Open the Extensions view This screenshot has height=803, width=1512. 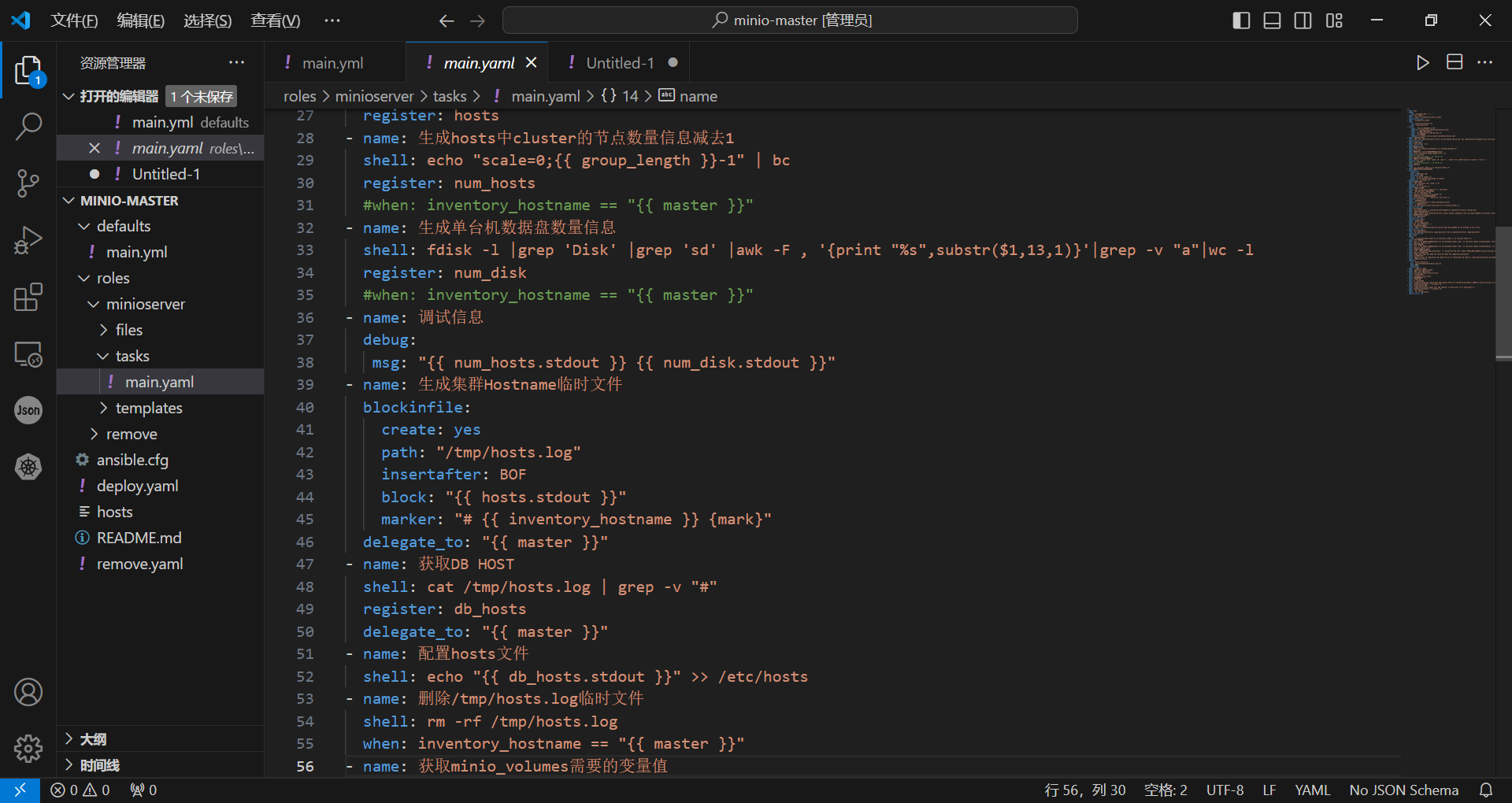(28, 298)
